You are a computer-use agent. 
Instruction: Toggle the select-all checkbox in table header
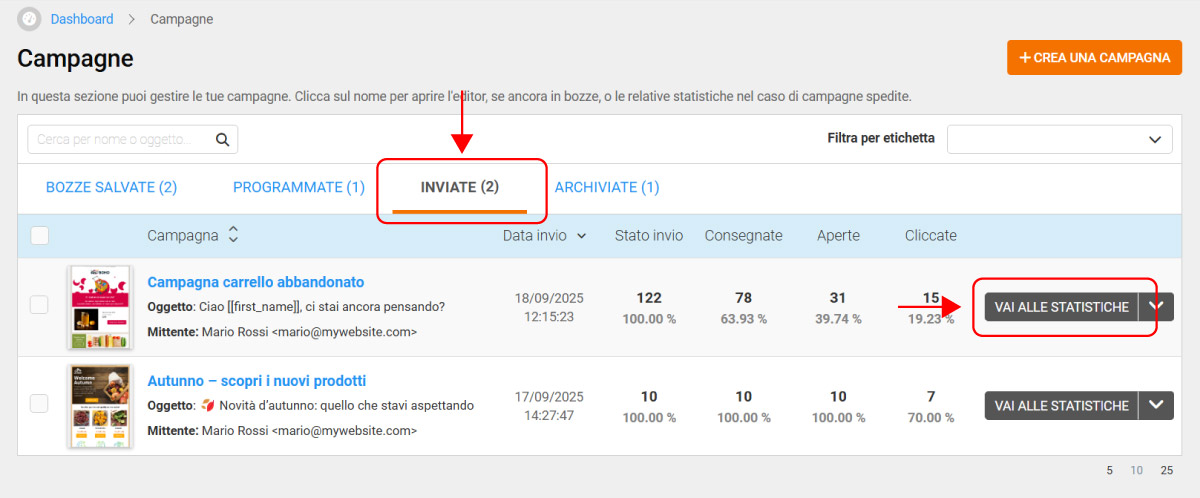point(40,236)
